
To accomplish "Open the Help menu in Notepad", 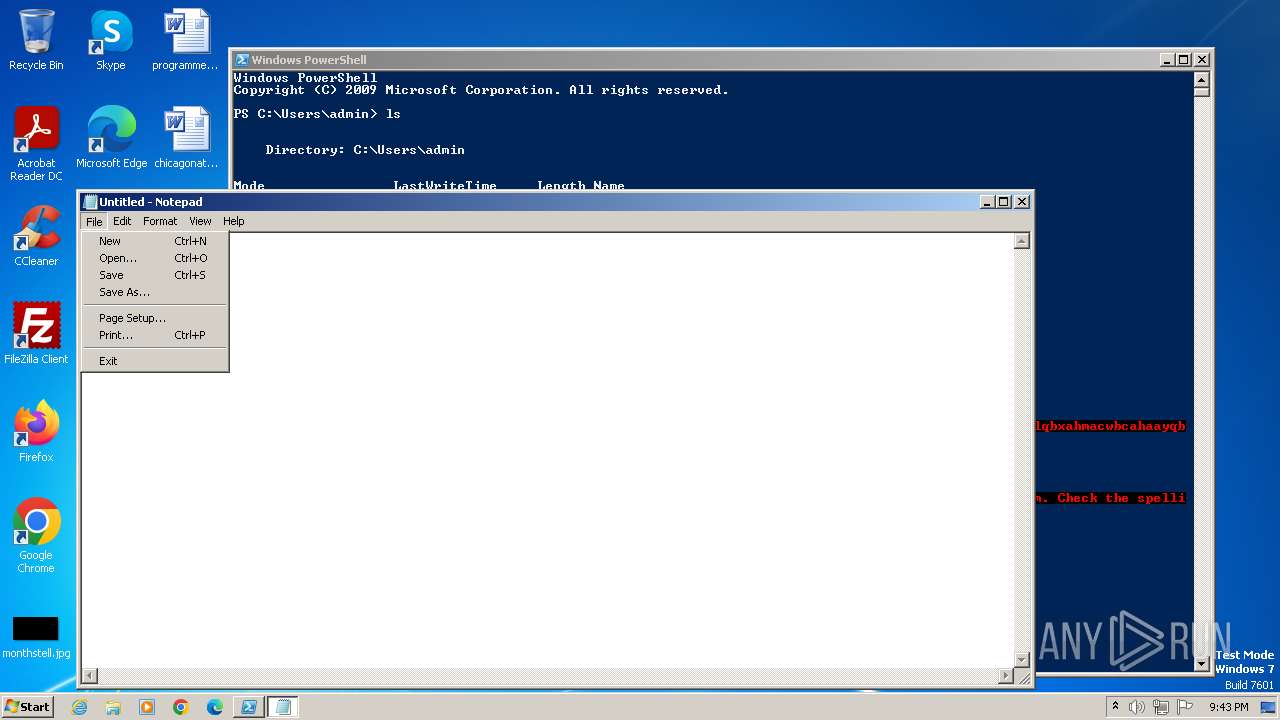I will (x=233, y=221).
